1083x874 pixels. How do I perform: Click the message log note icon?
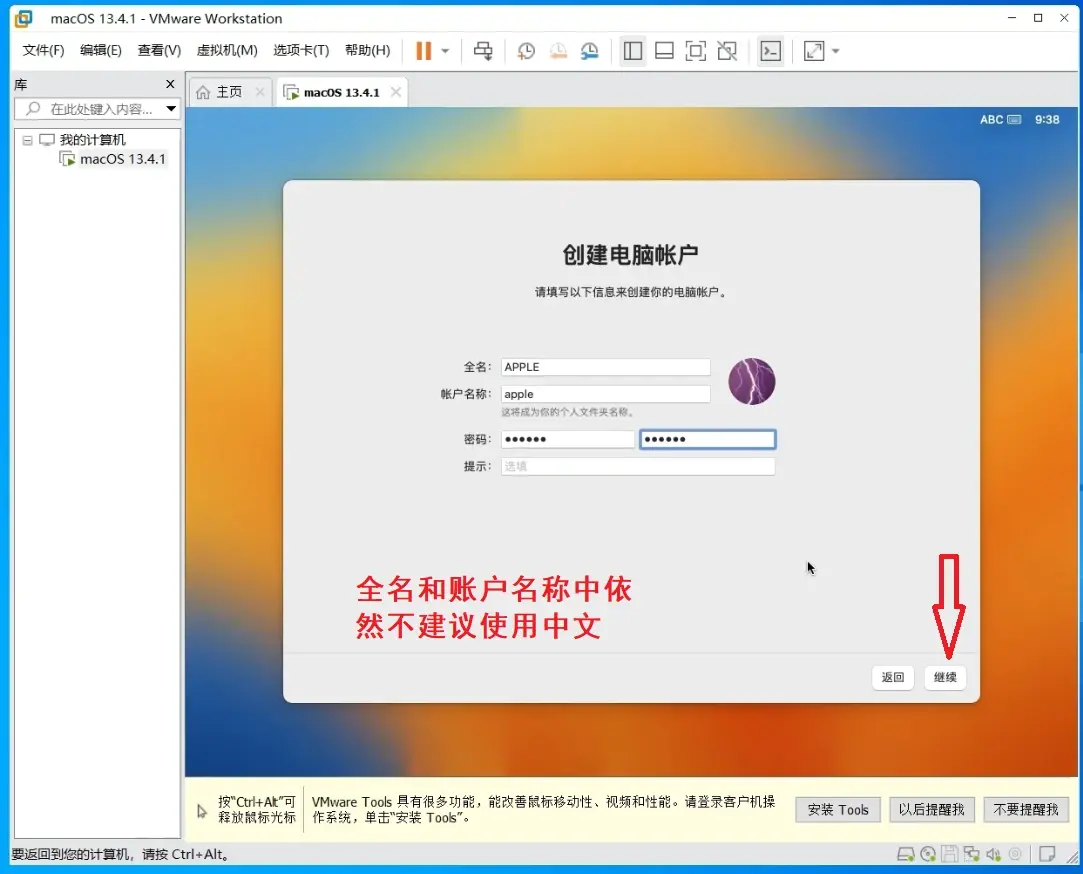pos(1047,855)
